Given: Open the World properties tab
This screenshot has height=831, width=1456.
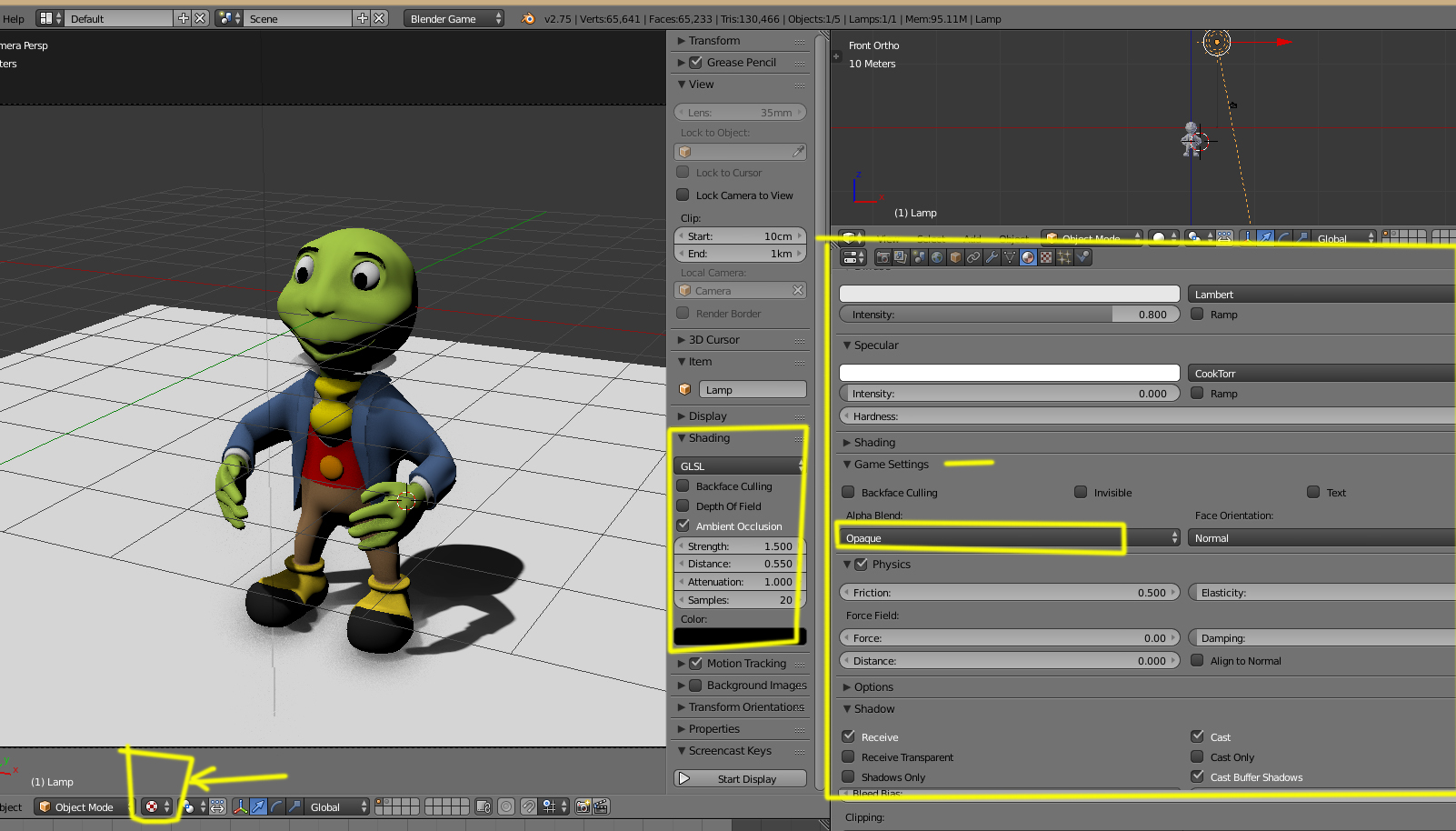Looking at the screenshot, I should coord(937,257).
